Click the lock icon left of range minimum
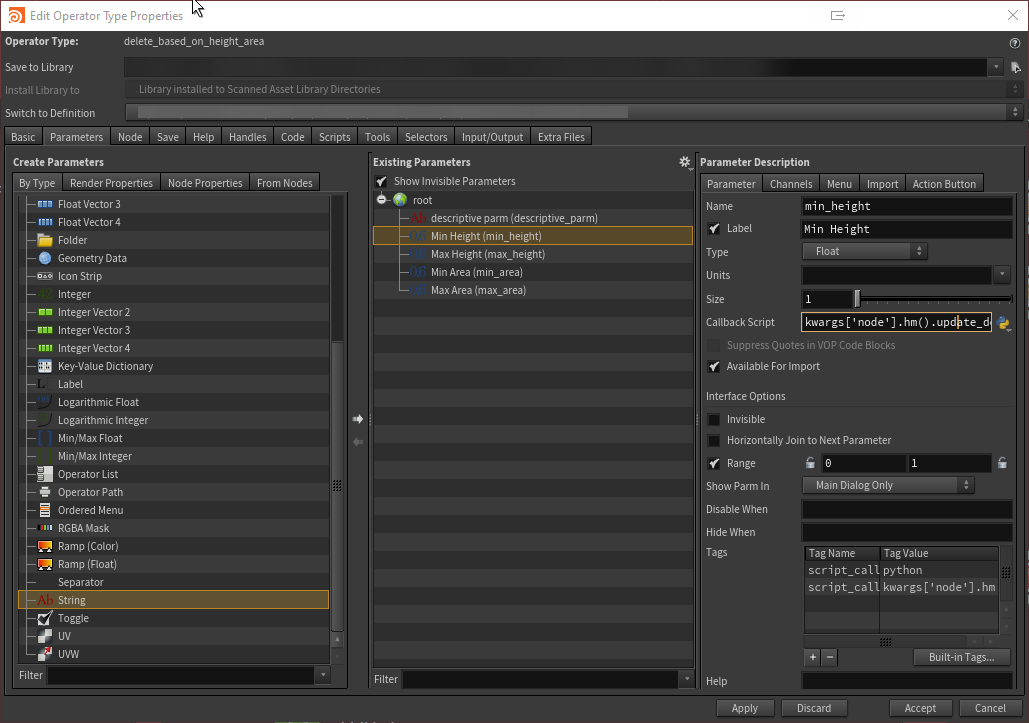Viewport: 1029px width, 723px height. [810, 463]
